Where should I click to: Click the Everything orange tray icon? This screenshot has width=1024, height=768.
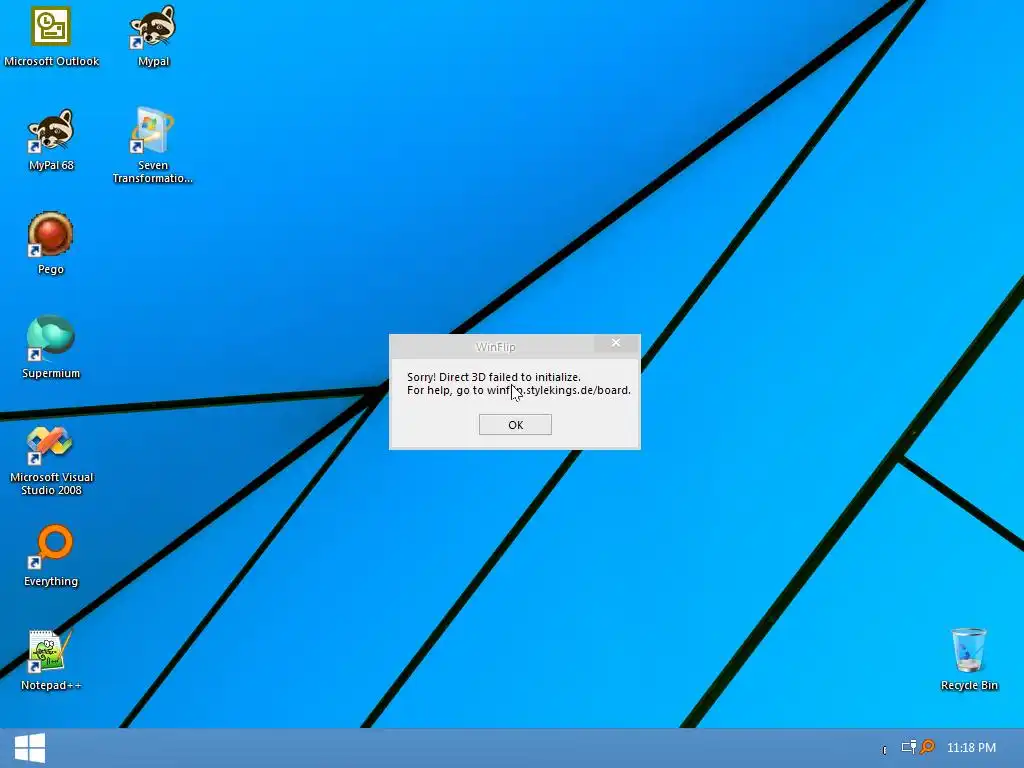tap(927, 746)
